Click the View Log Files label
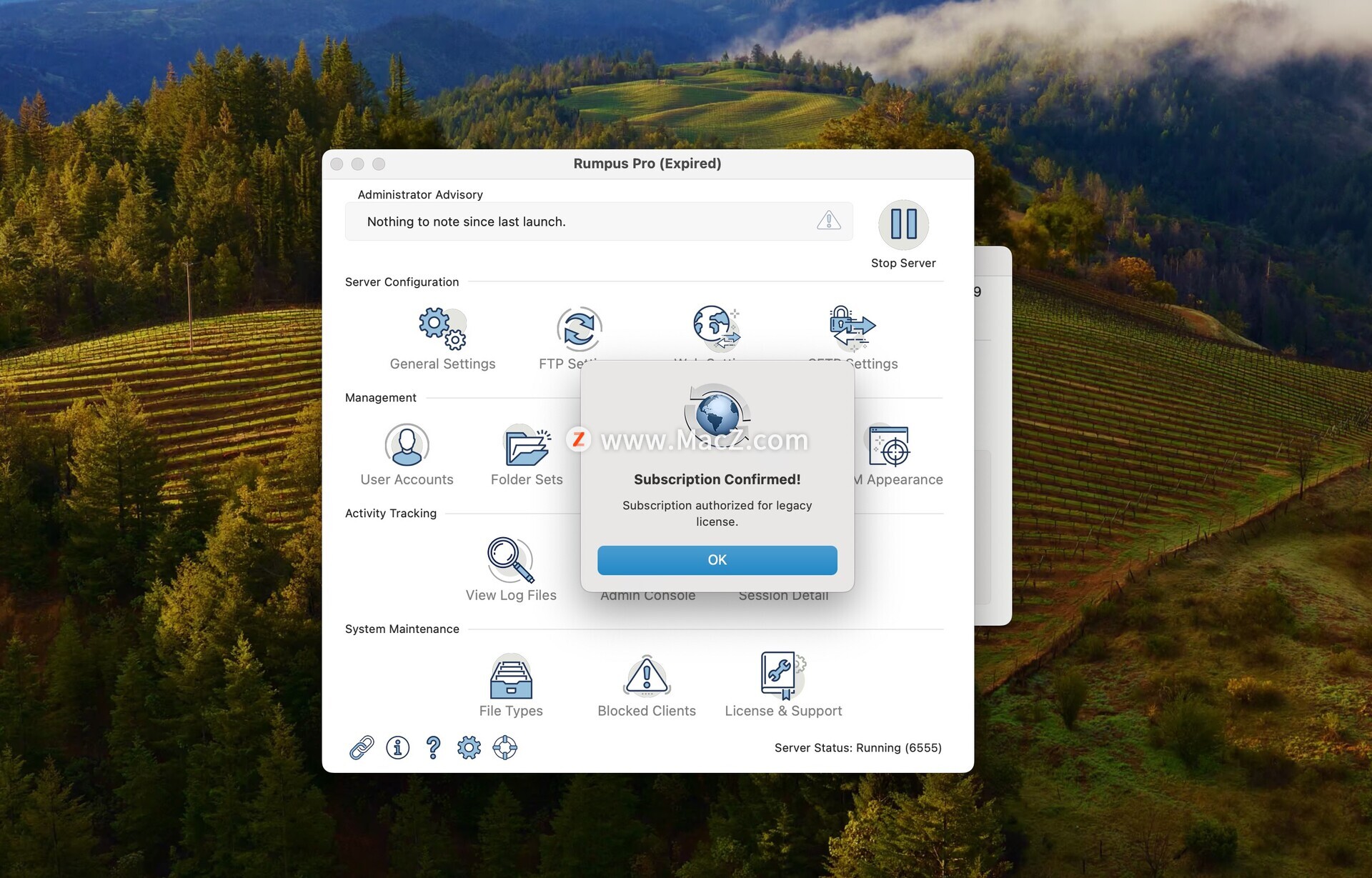Viewport: 1372px width, 878px height. (x=511, y=595)
